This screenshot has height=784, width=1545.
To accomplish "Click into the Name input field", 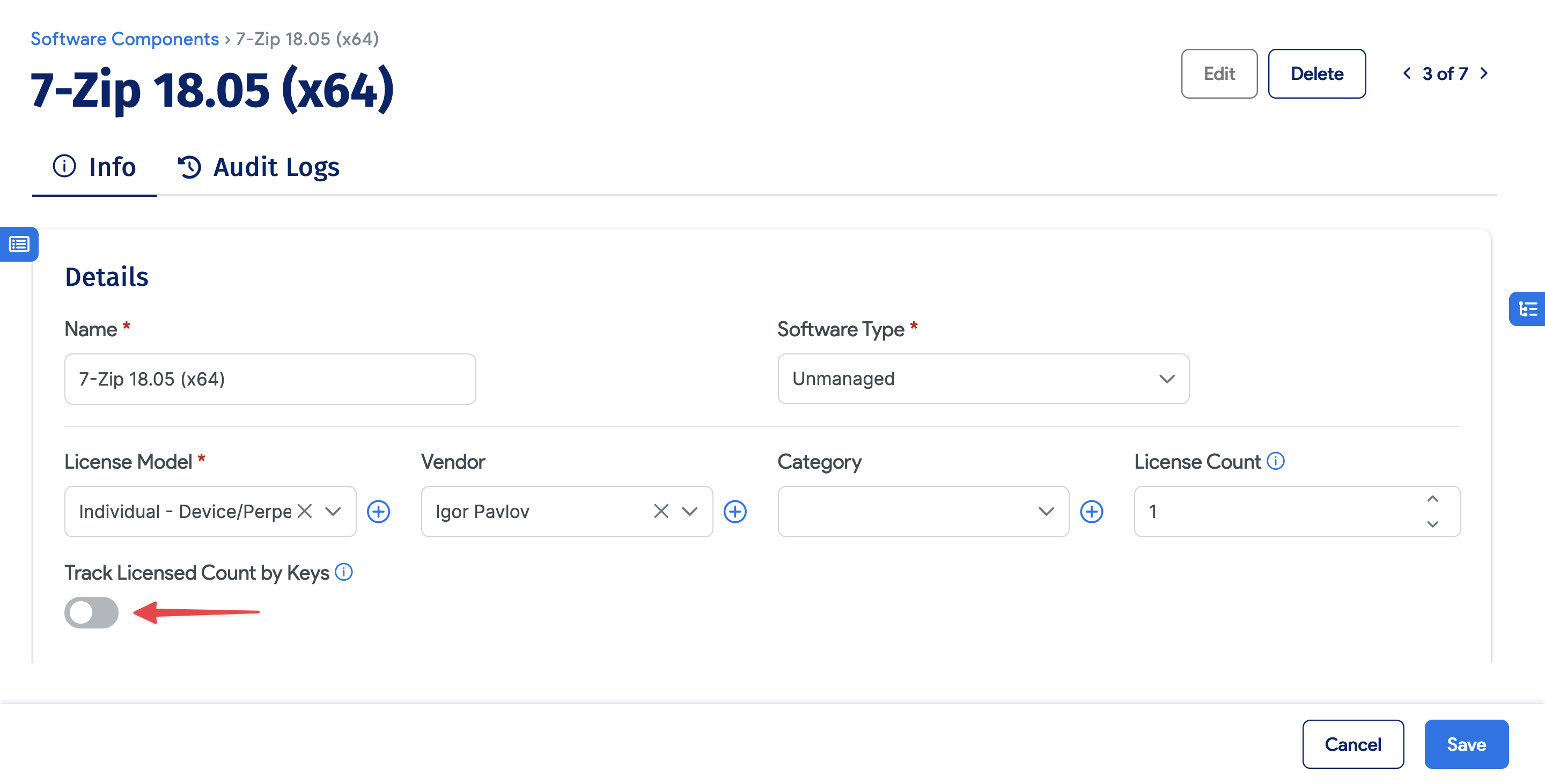I will 270,379.
